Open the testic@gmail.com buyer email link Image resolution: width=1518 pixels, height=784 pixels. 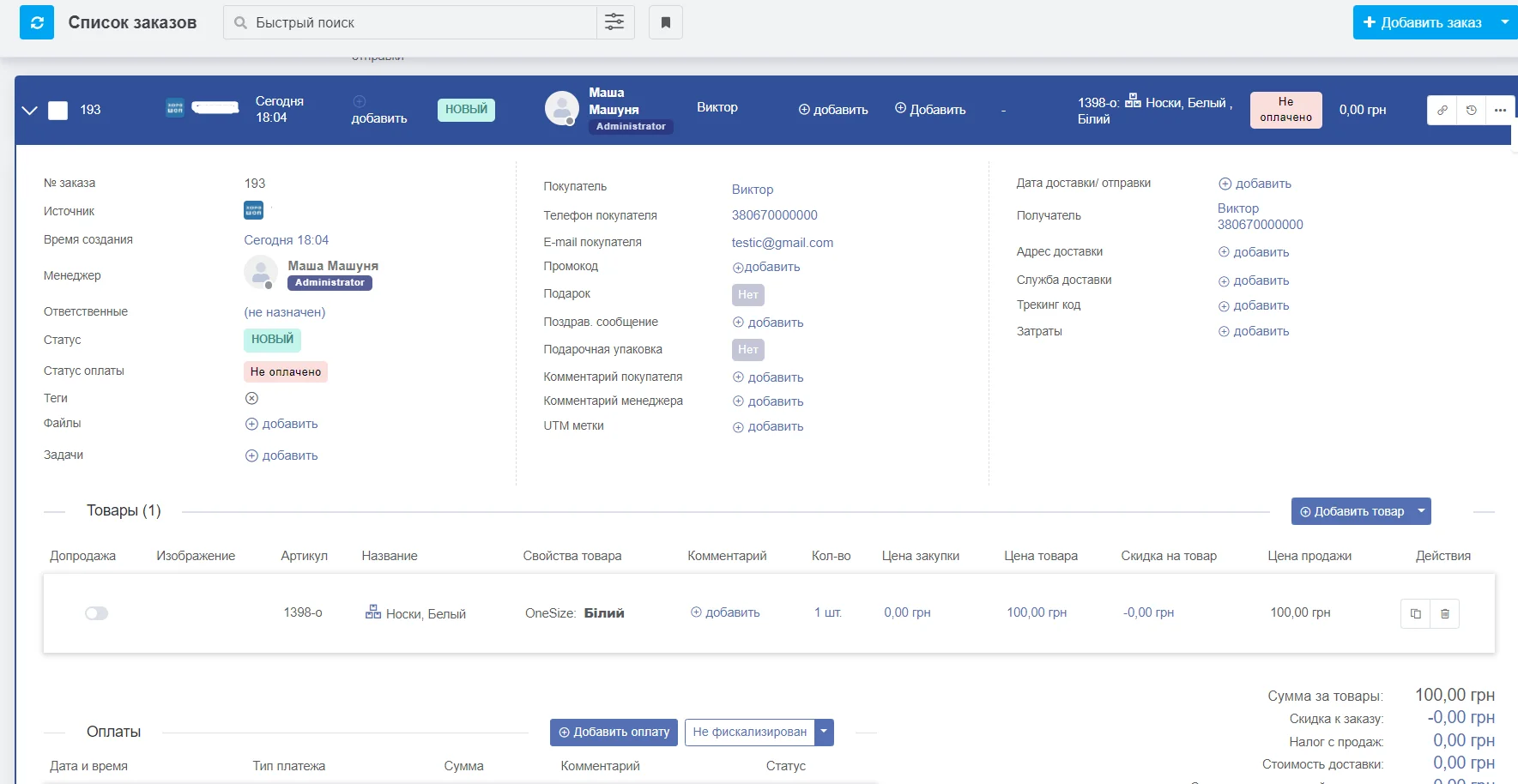(782, 243)
